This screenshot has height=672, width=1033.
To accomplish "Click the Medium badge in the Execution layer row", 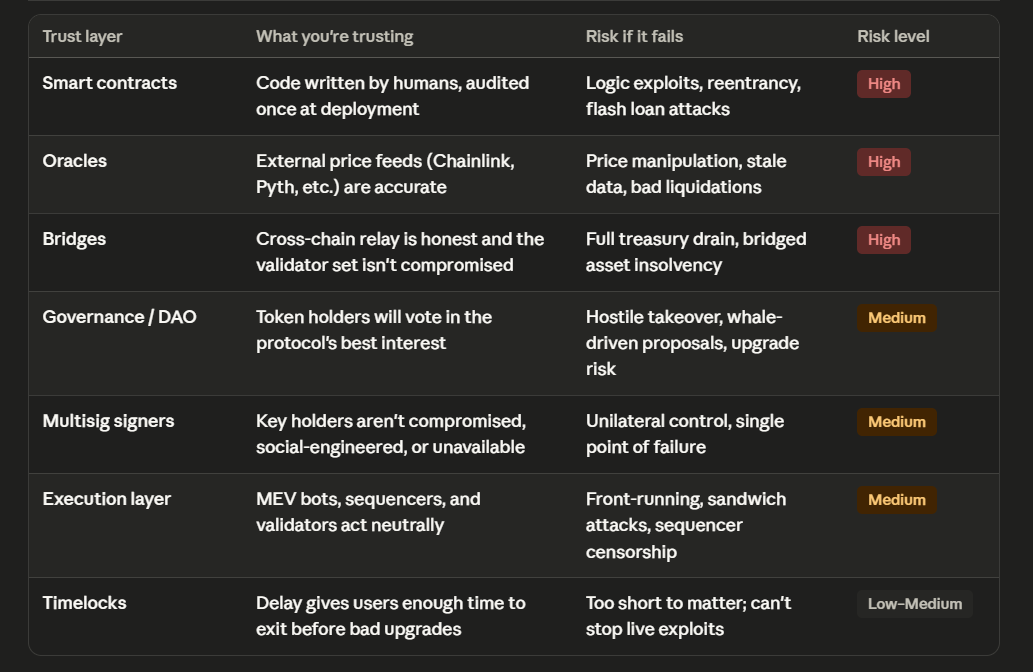I will (896, 499).
